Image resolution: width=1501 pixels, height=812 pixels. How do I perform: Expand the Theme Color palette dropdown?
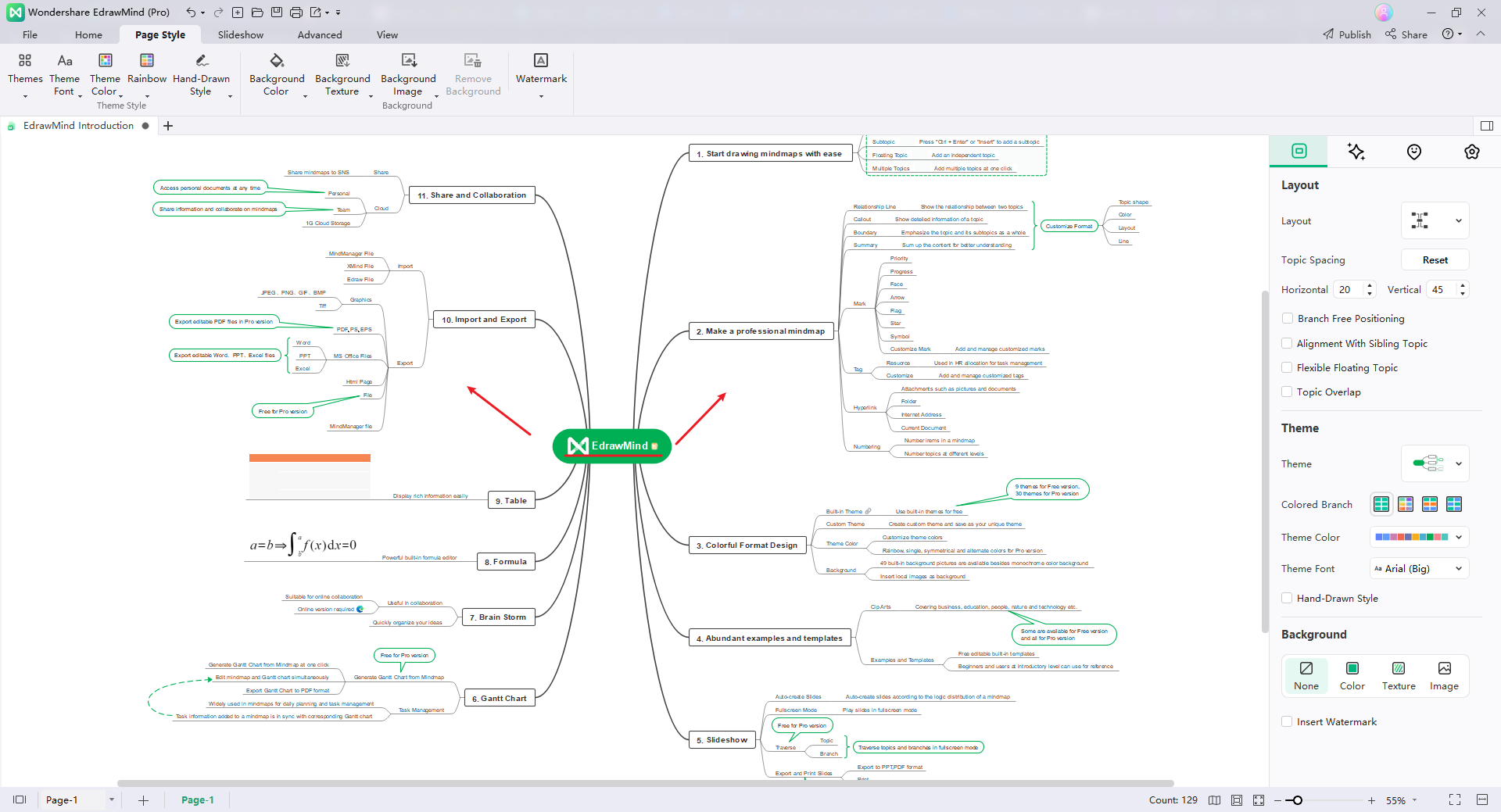coord(1419,537)
